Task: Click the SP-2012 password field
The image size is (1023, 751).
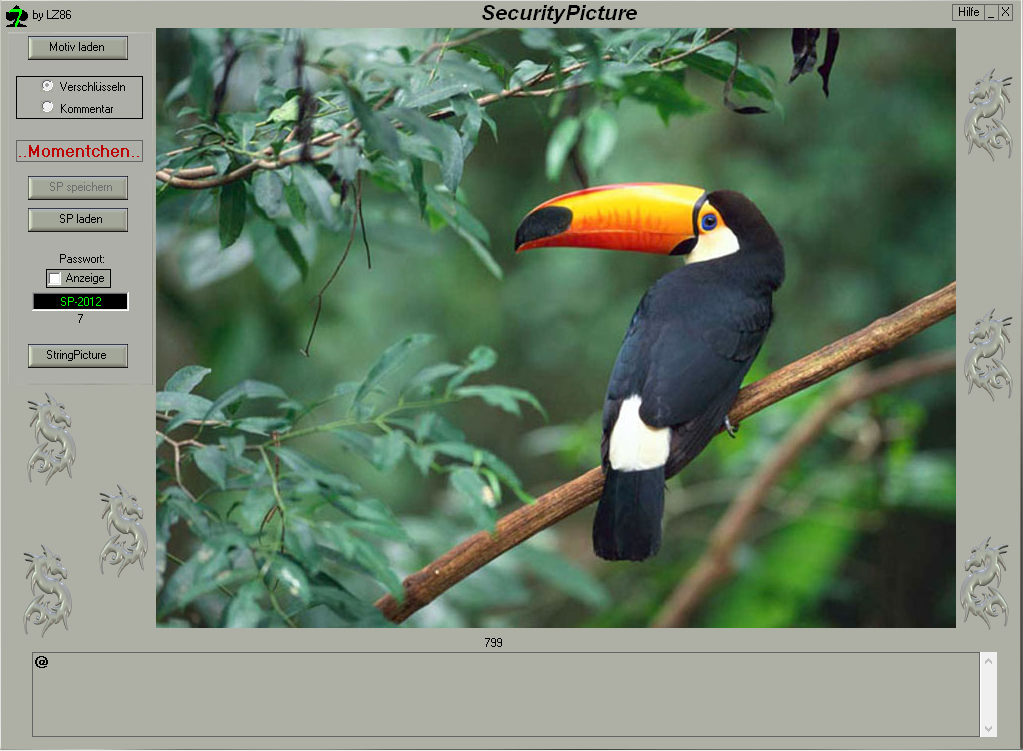Action: (80, 301)
